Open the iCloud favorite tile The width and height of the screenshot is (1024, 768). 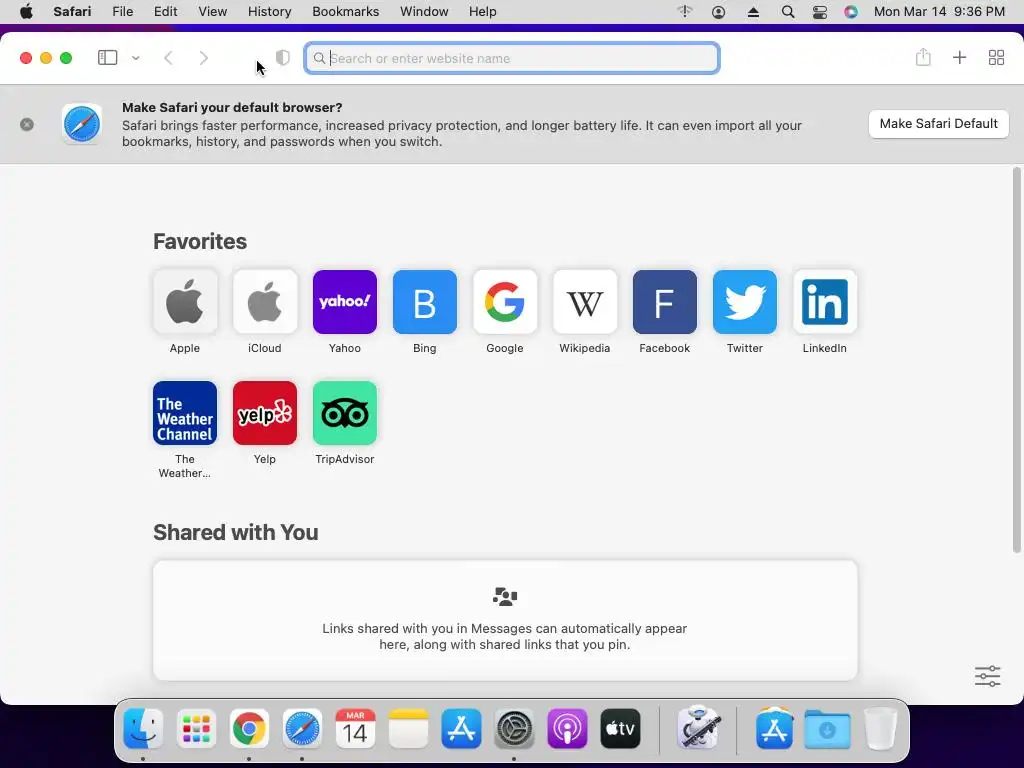click(264, 302)
